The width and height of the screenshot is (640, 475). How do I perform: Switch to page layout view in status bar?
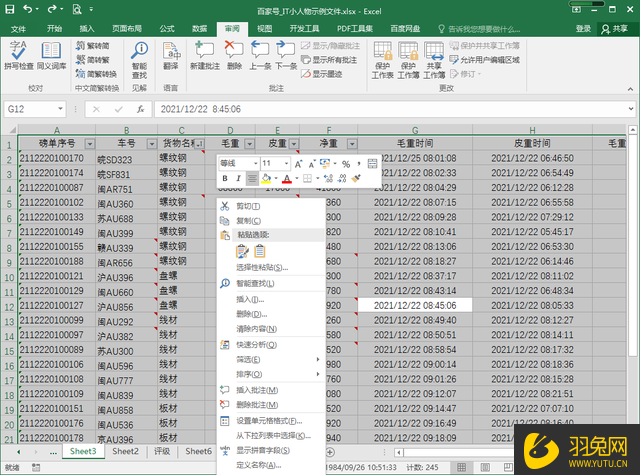[485, 467]
